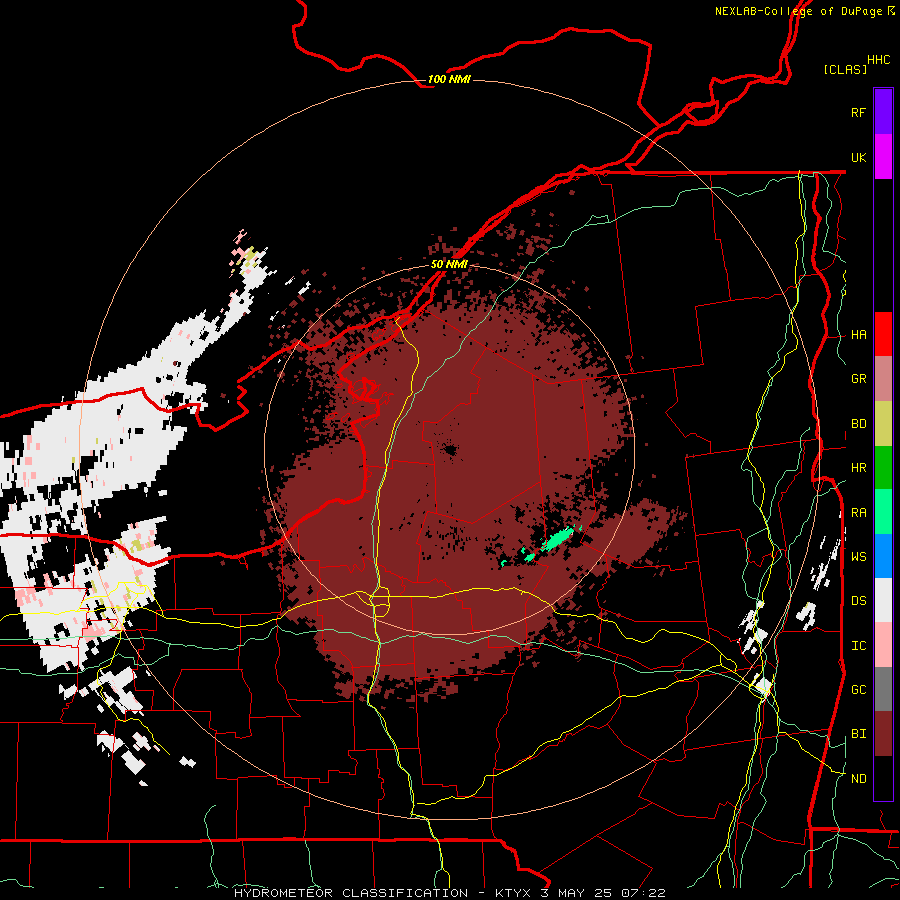
Task: Click the radar site center dot cluster
Action: click(x=450, y=450)
